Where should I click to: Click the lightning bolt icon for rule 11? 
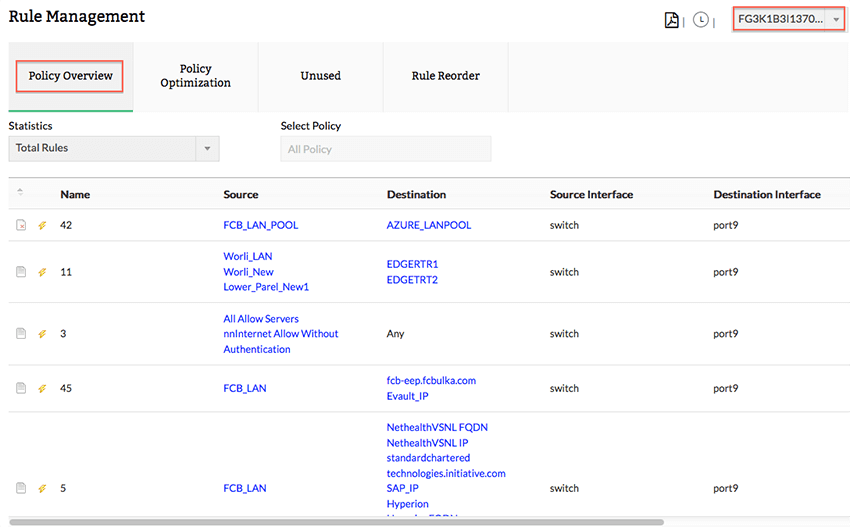[x=42, y=272]
